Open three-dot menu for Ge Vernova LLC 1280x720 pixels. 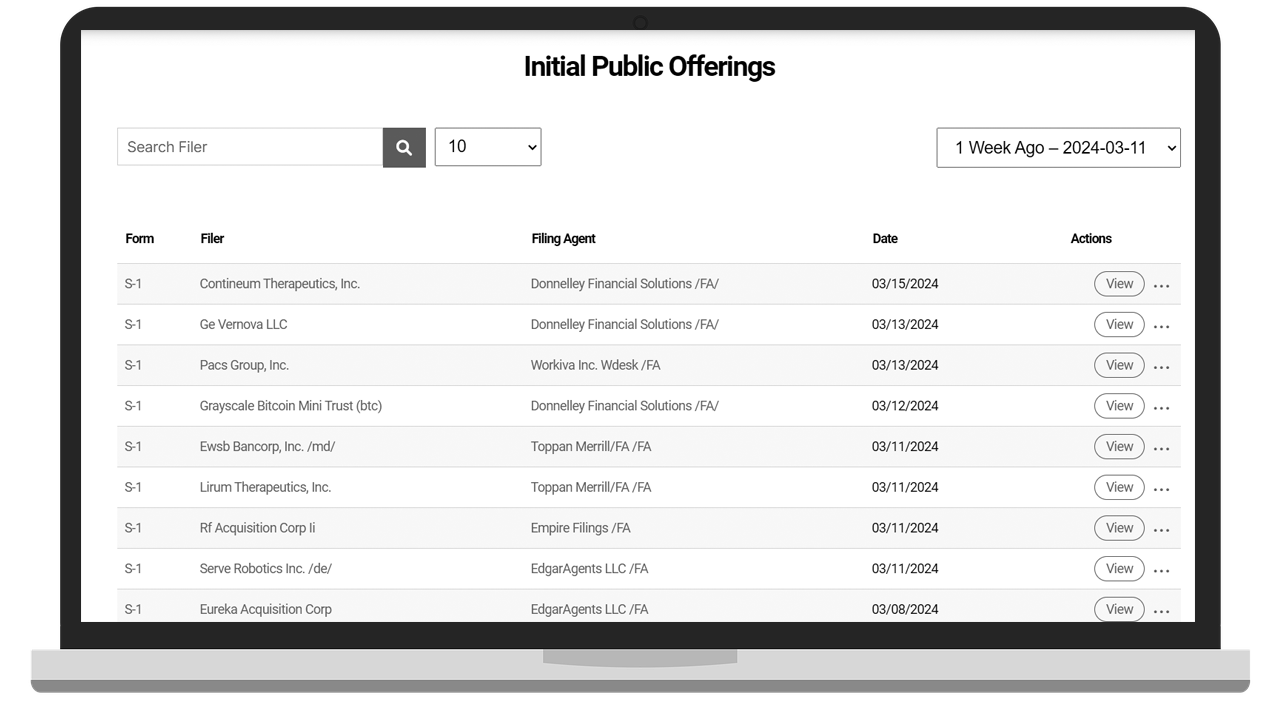[x=1161, y=326]
